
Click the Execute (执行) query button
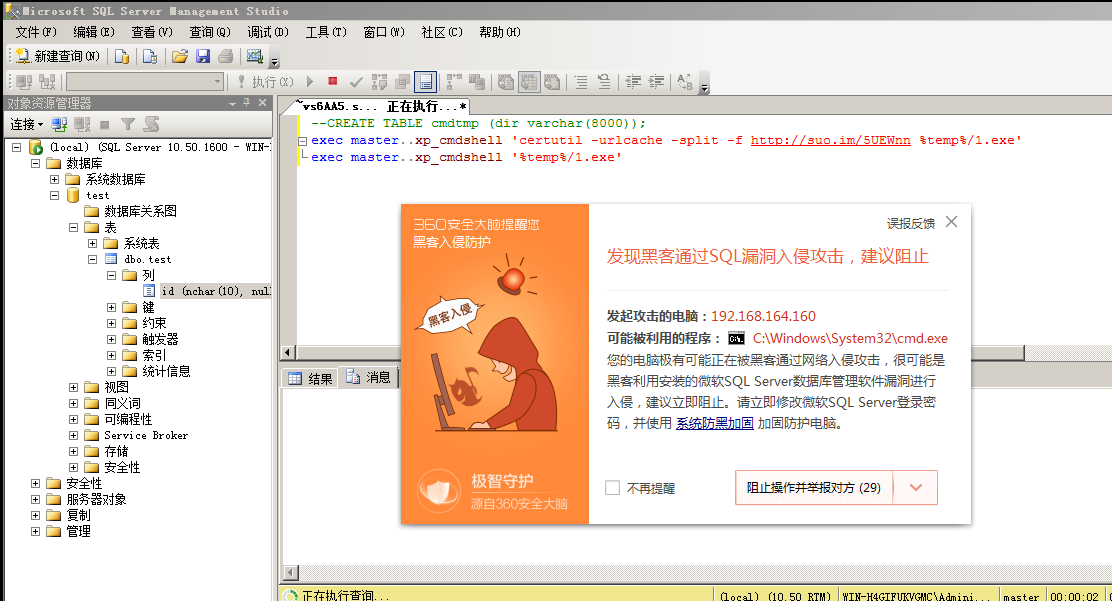point(265,82)
